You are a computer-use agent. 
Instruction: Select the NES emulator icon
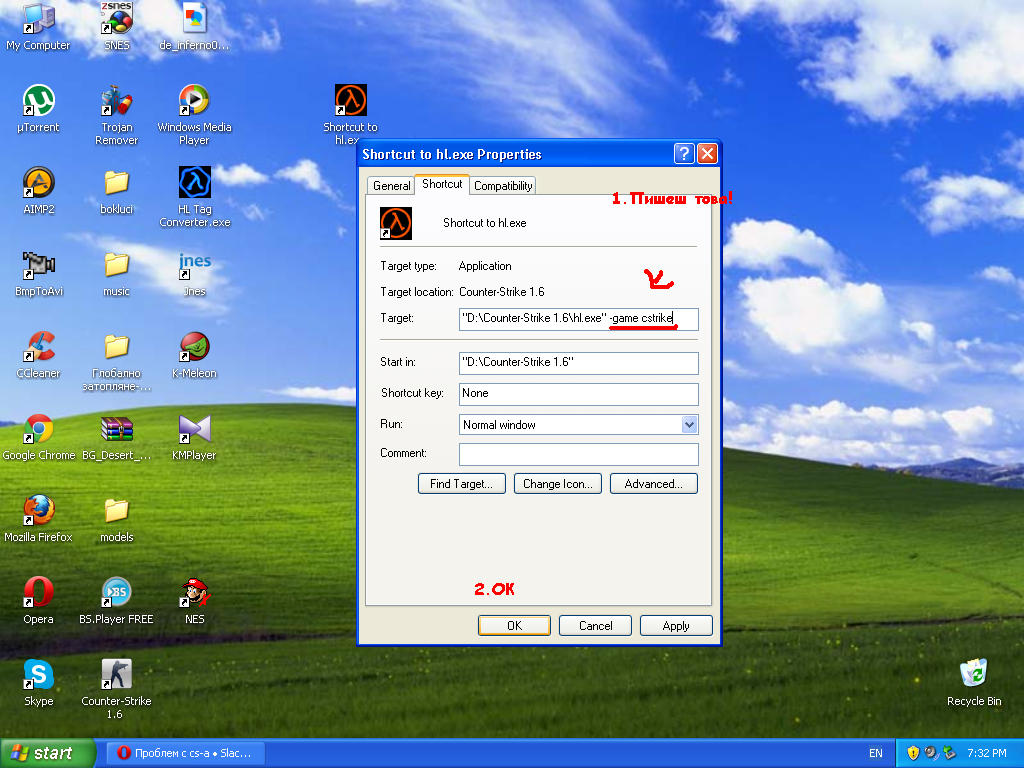pos(195,600)
